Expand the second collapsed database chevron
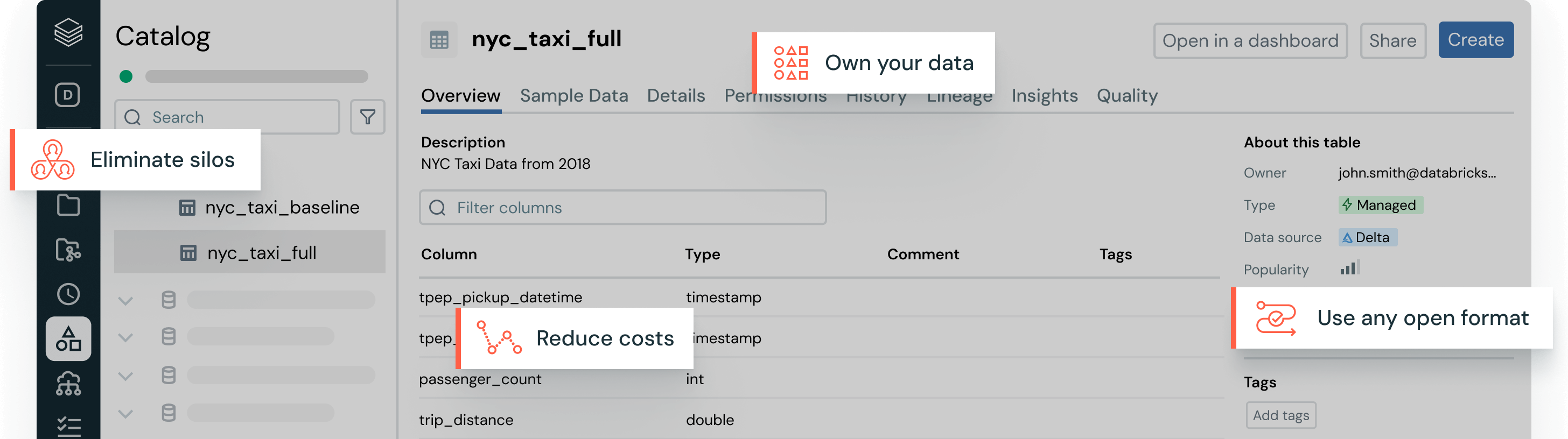Image resolution: width=1568 pixels, height=439 pixels. click(x=125, y=337)
